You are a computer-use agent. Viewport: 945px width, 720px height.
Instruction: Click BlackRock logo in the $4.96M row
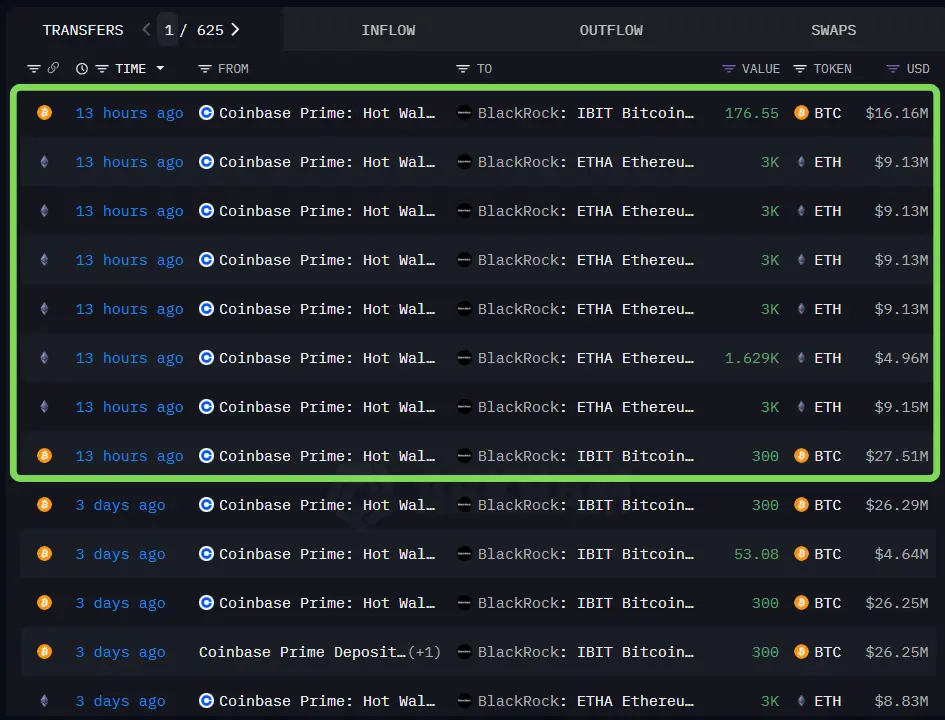[x=464, y=358]
